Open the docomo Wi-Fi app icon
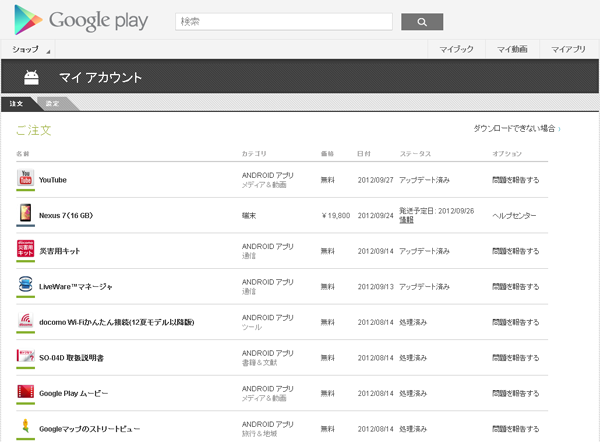 26,320
